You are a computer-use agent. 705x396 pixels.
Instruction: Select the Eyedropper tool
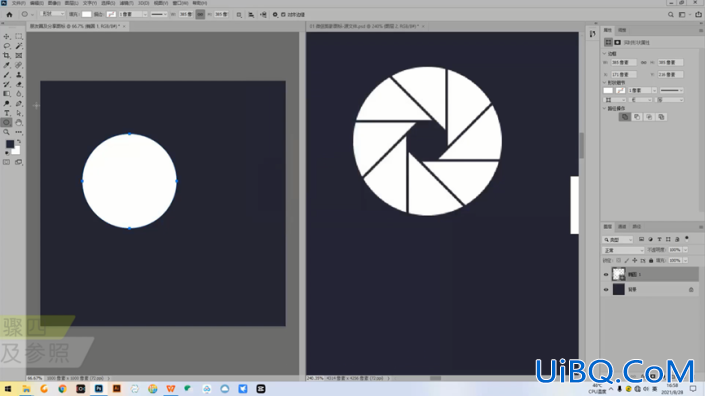pyautogui.click(x=6, y=65)
